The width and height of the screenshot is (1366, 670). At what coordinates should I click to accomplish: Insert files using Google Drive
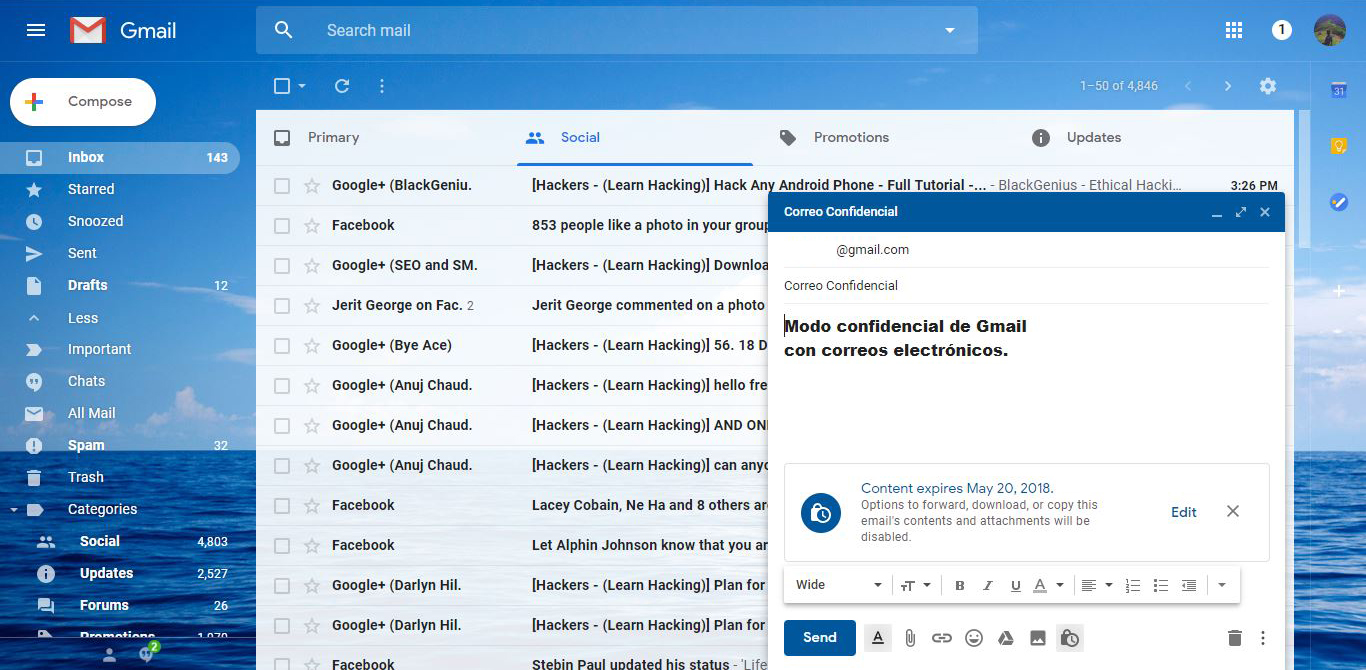click(x=1006, y=638)
